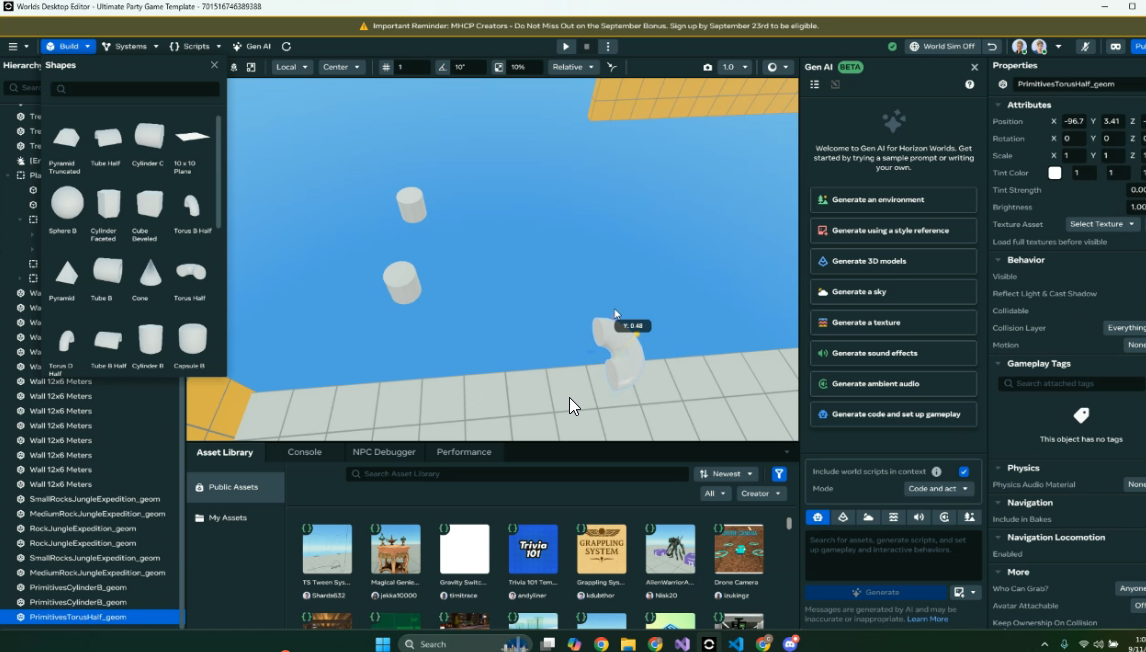This screenshot has width=1146, height=652.
Task: Select the robot gameplay Gen AI mode icon
Action: click(x=818, y=518)
